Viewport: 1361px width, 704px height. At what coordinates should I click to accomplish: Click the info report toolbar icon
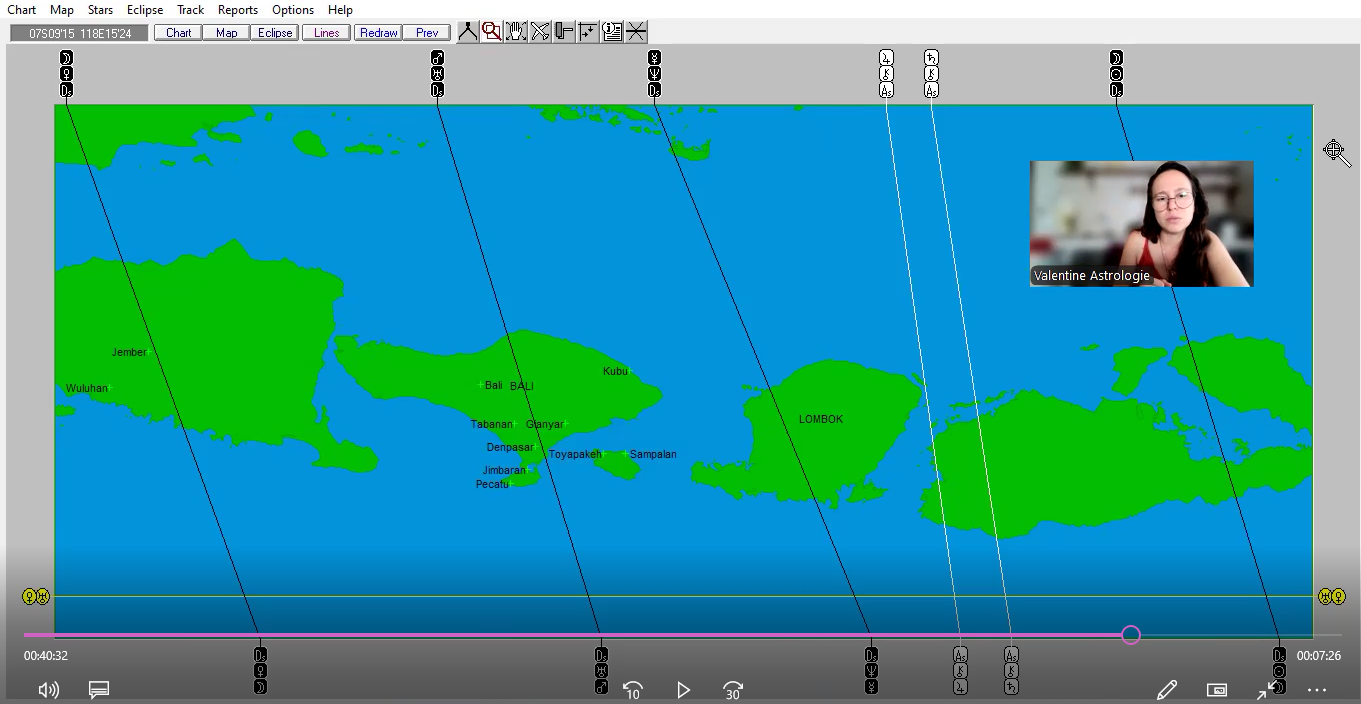click(612, 31)
